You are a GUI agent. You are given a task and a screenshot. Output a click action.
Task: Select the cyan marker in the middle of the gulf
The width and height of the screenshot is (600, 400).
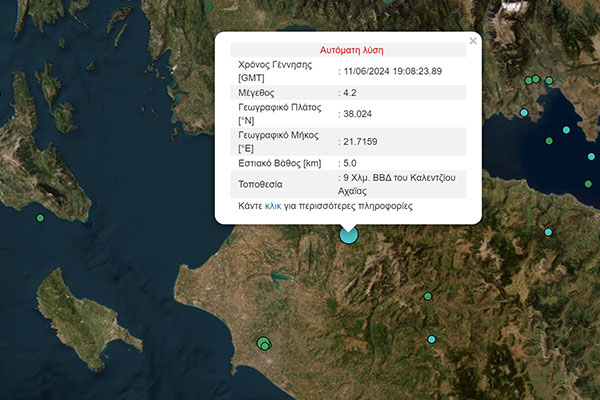[x=566, y=130]
